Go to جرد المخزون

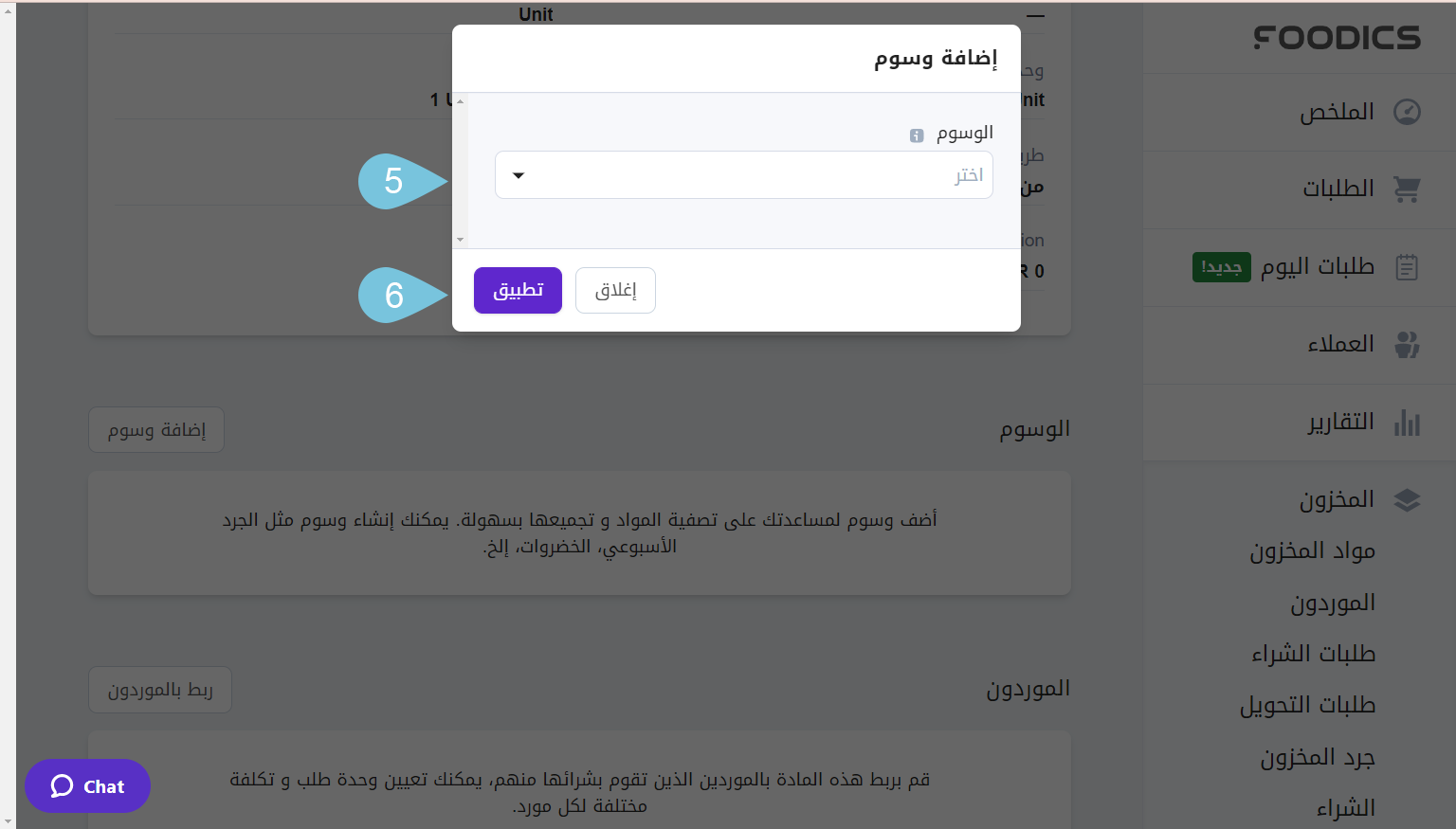[1318, 757]
